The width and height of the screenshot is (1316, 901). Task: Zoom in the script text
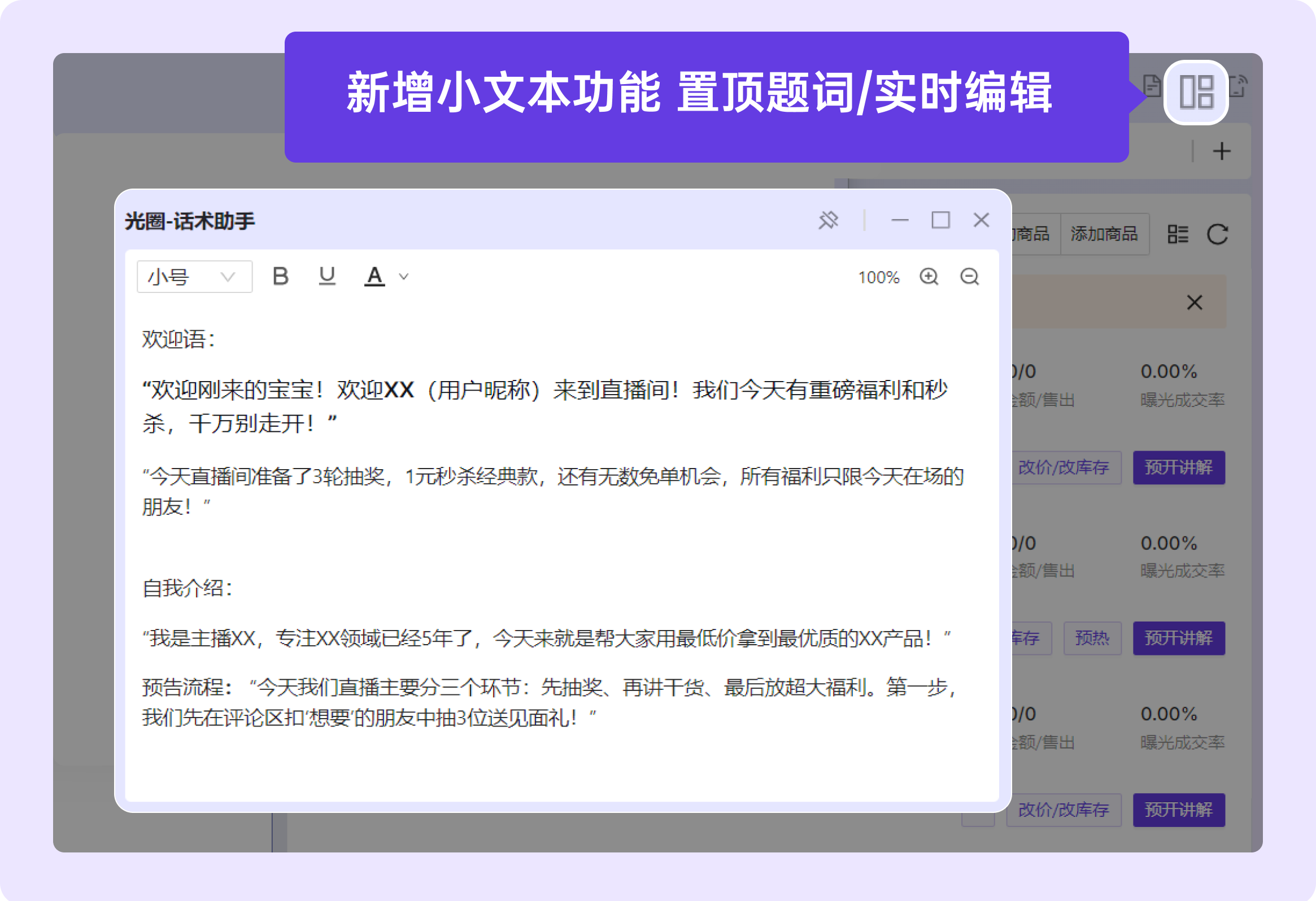929,277
